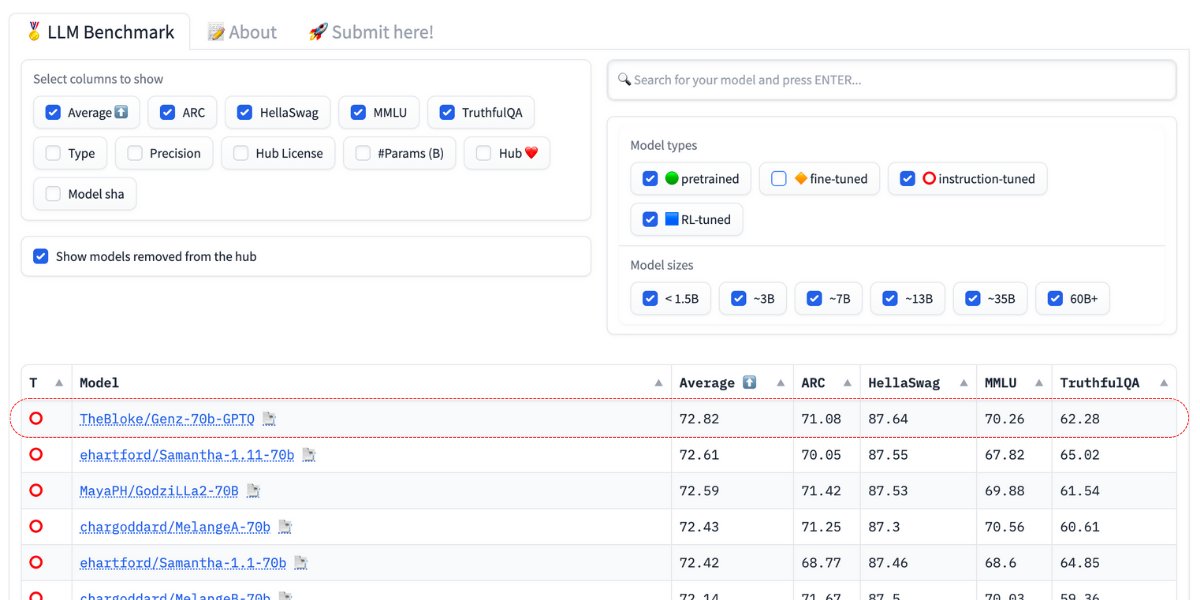Enable the Precision column checkbox
Image resolution: width=1200 pixels, height=600 pixels.
point(135,153)
